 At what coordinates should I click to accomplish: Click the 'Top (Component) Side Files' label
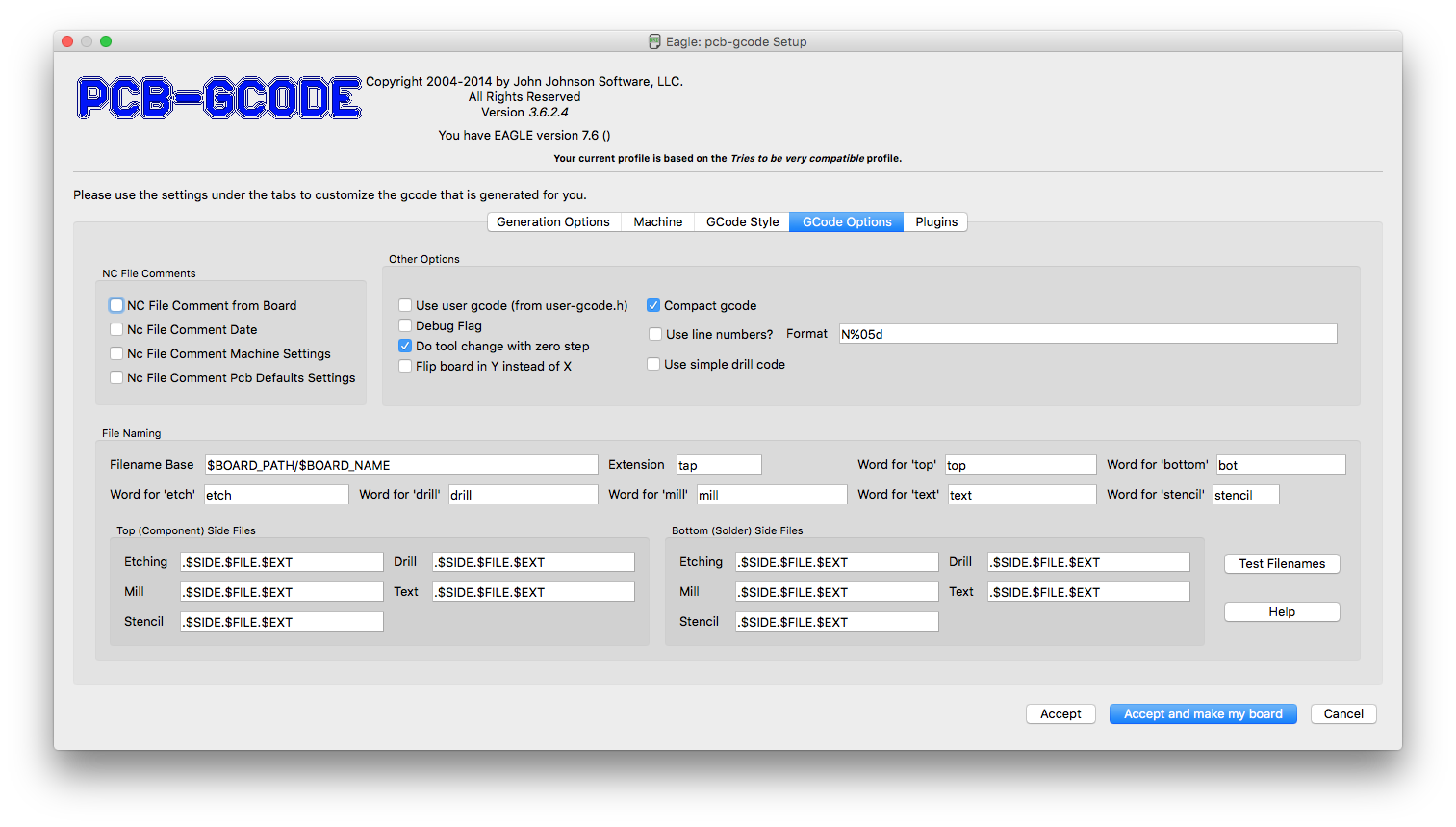(186, 530)
